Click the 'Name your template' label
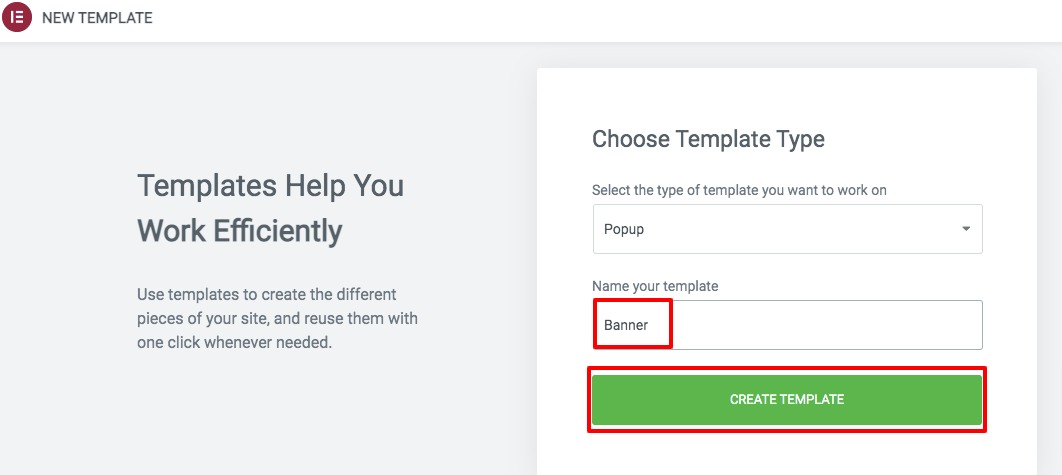This screenshot has width=1062, height=475. tap(655, 286)
